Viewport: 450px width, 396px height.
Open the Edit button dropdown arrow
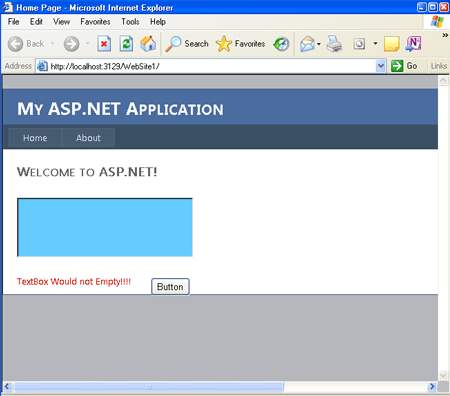pos(375,44)
